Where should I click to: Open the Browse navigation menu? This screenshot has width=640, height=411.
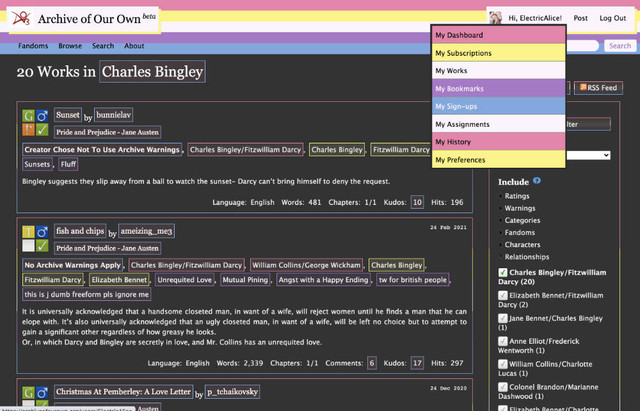coord(70,46)
